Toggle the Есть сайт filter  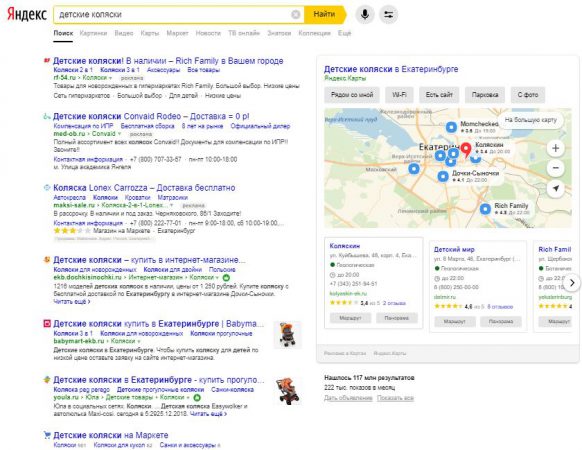(x=439, y=95)
